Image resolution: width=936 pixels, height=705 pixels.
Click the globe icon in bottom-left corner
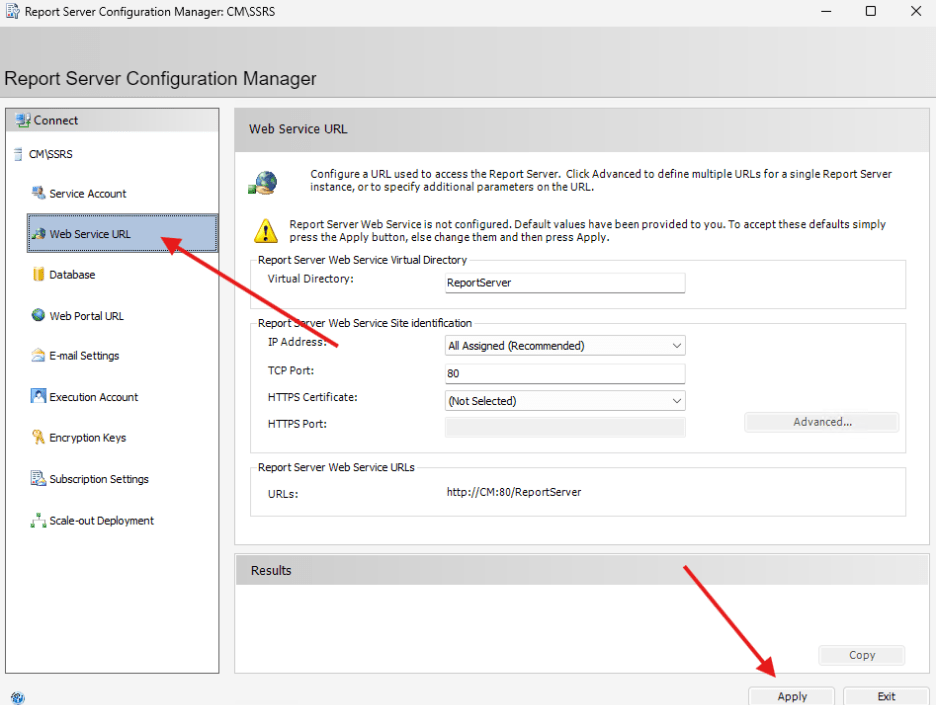click(x=17, y=695)
